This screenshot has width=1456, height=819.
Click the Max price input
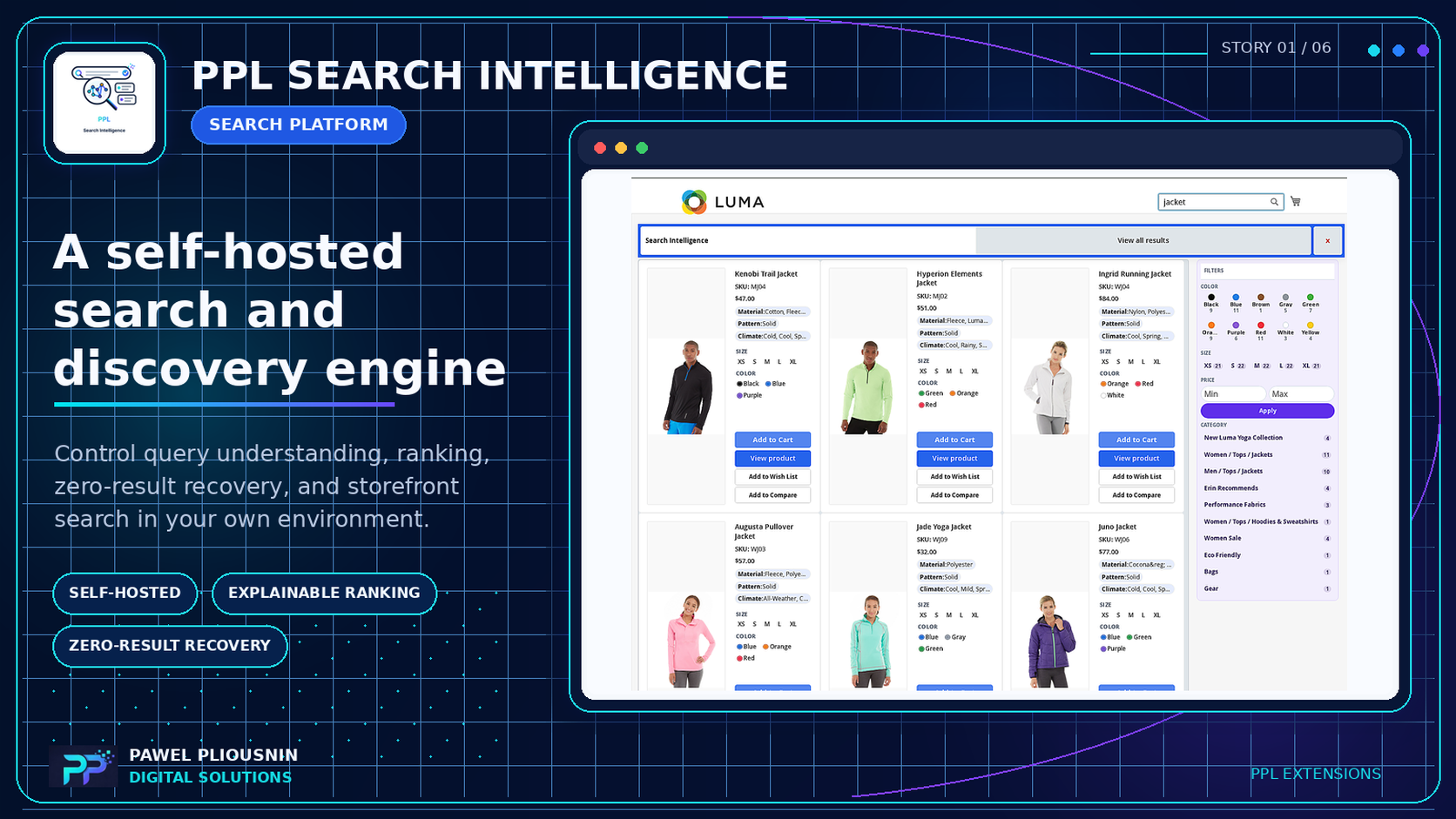[1301, 394]
